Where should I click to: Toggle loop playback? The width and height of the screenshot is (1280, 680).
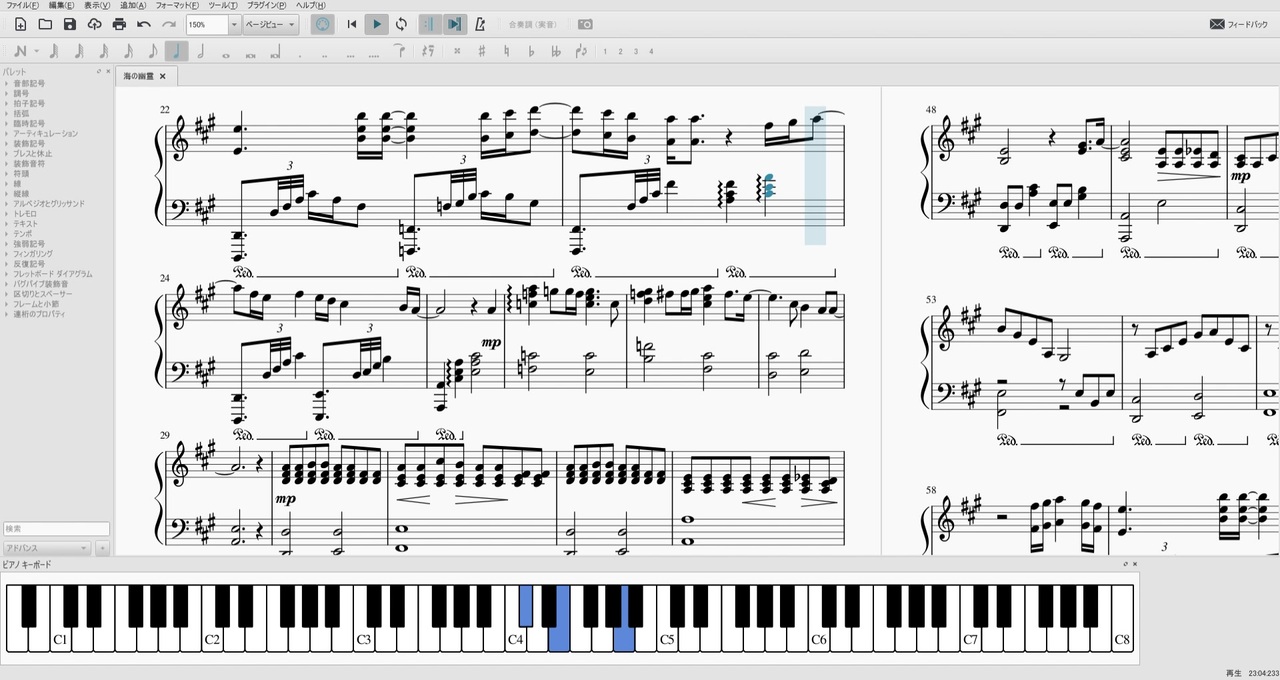(401, 24)
